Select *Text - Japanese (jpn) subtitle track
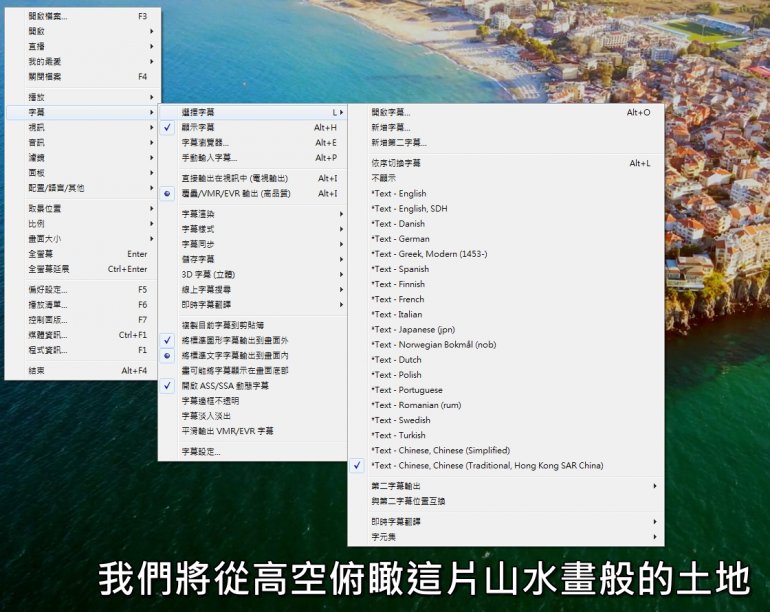Viewport: 770px width, 612px height. coord(506,330)
